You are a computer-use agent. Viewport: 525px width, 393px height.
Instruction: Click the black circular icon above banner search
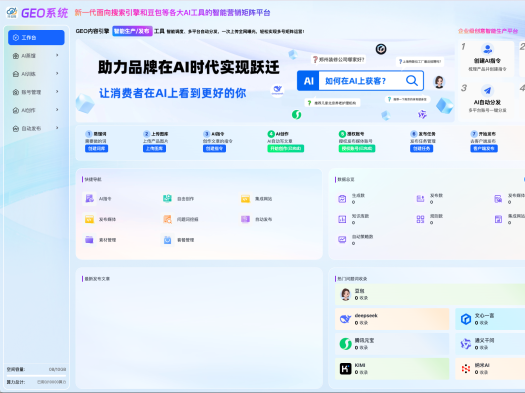pyautogui.click(x=381, y=49)
